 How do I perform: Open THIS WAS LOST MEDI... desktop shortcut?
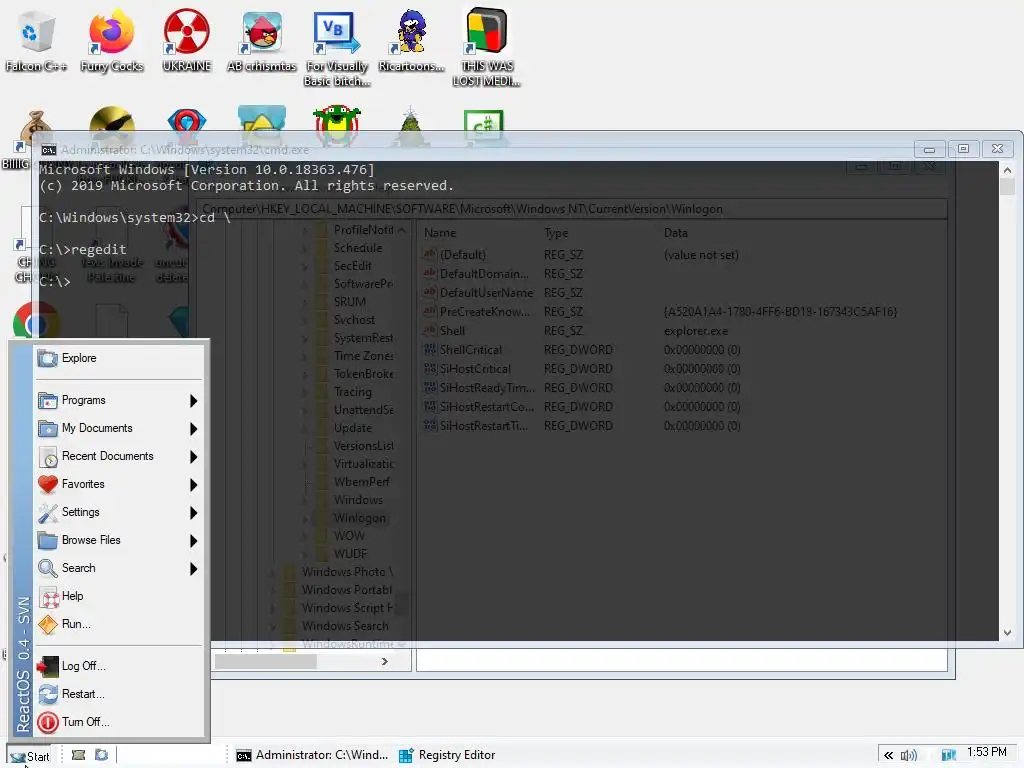(x=487, y=49)
